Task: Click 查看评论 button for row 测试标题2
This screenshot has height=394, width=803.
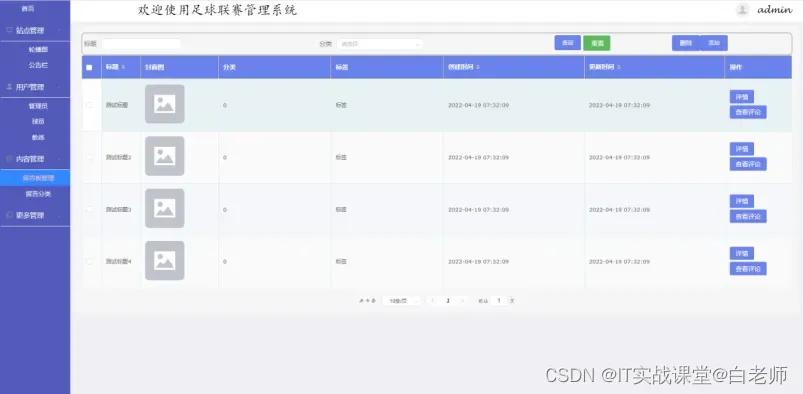Action: point(748,164)
